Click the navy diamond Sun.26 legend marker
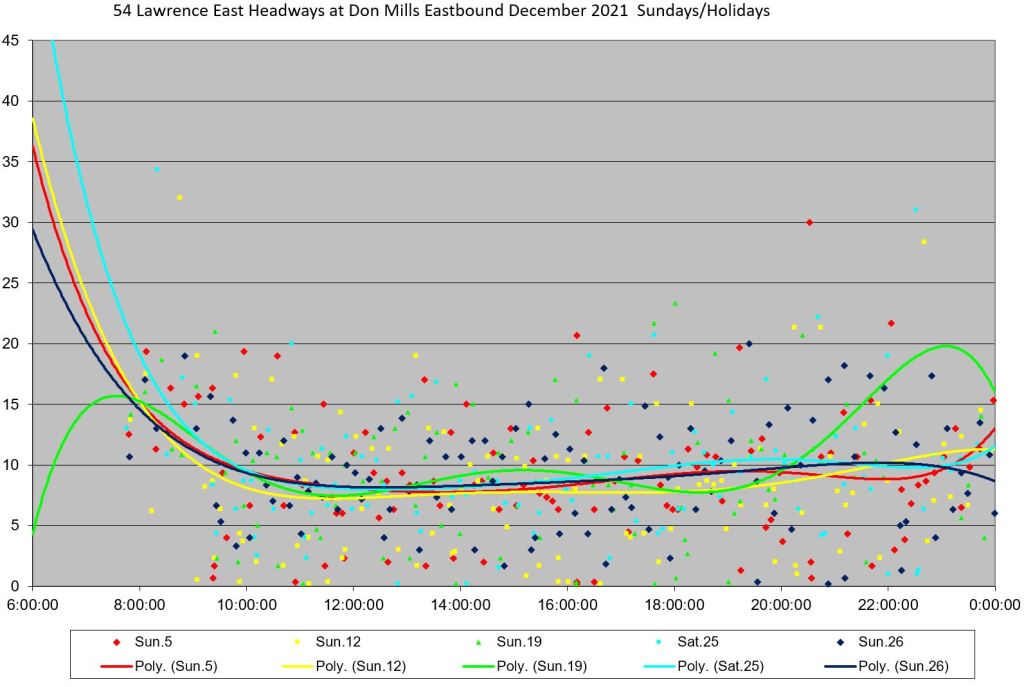This screenshot has width=1024, height=687. (x=841, y=641)
